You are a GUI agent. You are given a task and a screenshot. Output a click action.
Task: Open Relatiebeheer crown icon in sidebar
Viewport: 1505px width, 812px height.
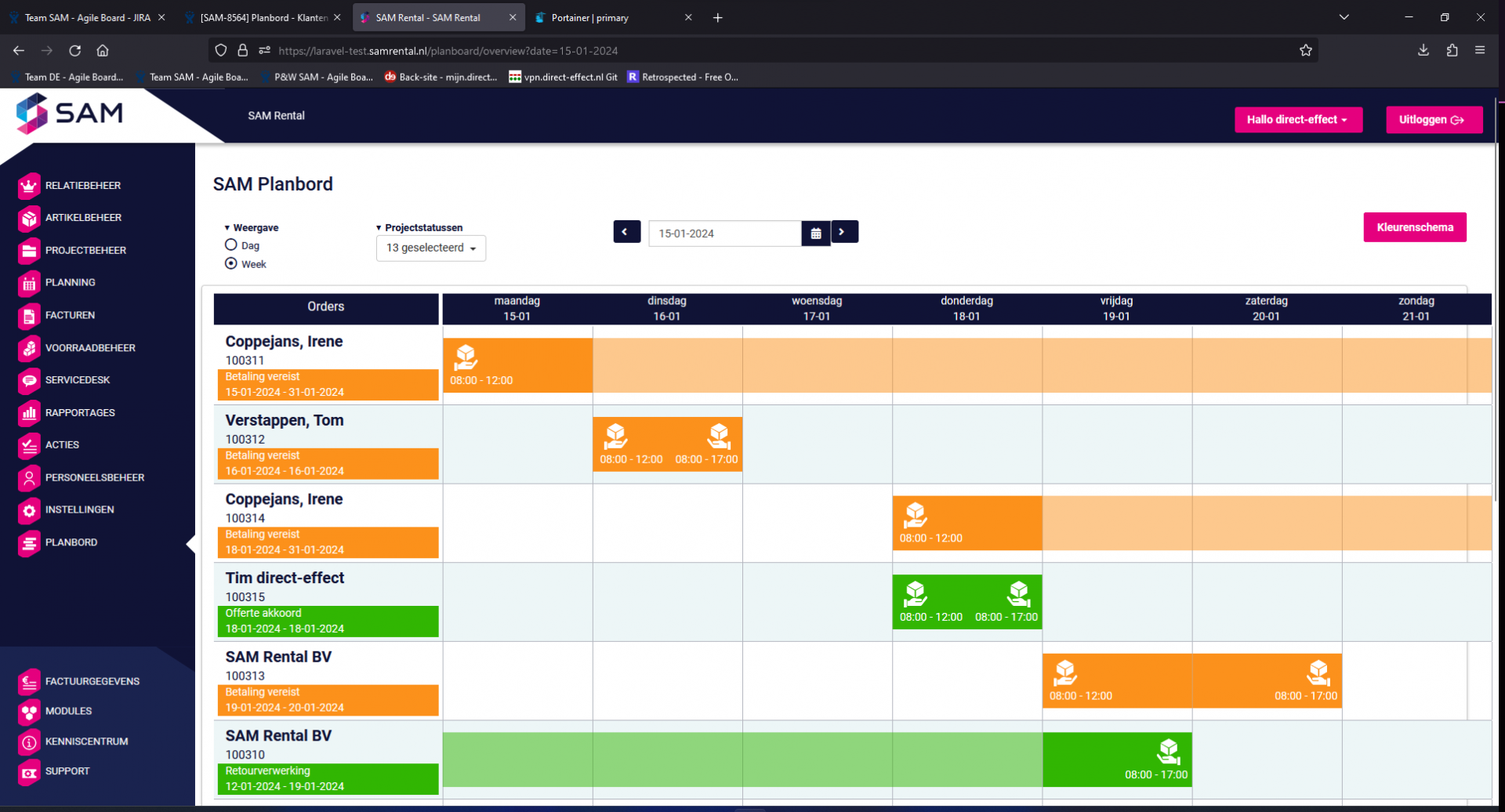pyautogui.click(x=29, y=186)
